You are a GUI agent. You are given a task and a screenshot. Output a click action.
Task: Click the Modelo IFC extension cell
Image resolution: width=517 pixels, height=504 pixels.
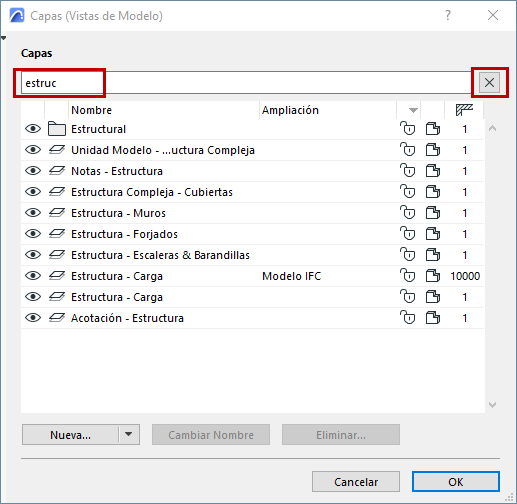click(291, 276)
